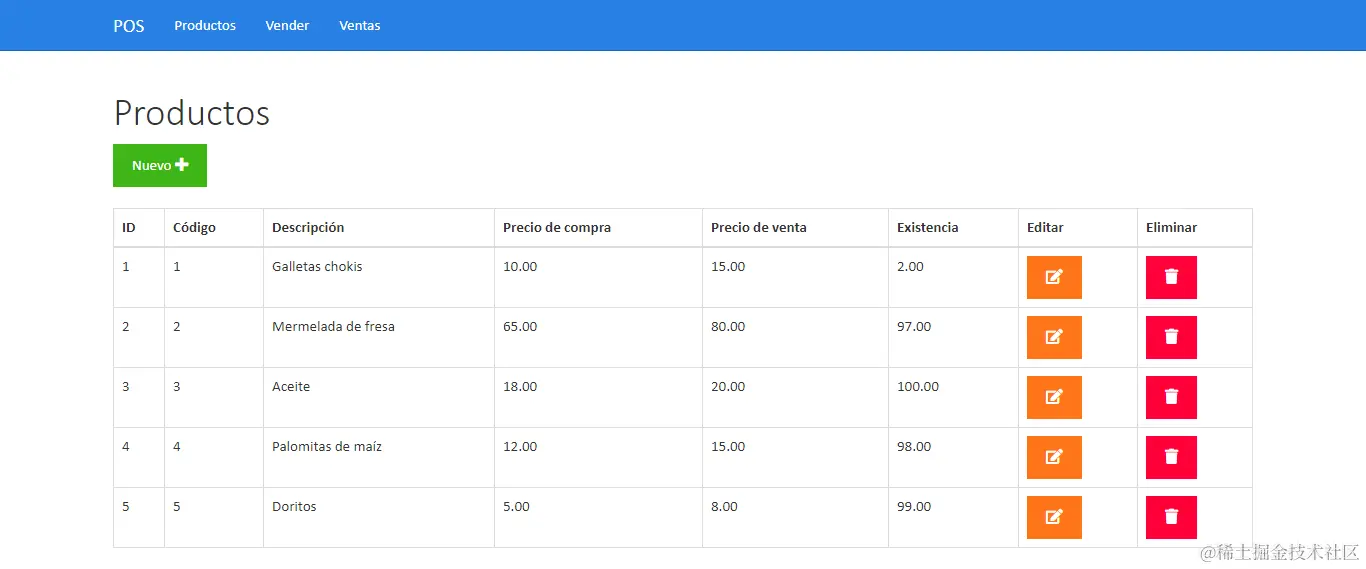This screenshot has height=569, width=1366.
Task: Click purchase price 65.00 cell
Action: [598, 337]
